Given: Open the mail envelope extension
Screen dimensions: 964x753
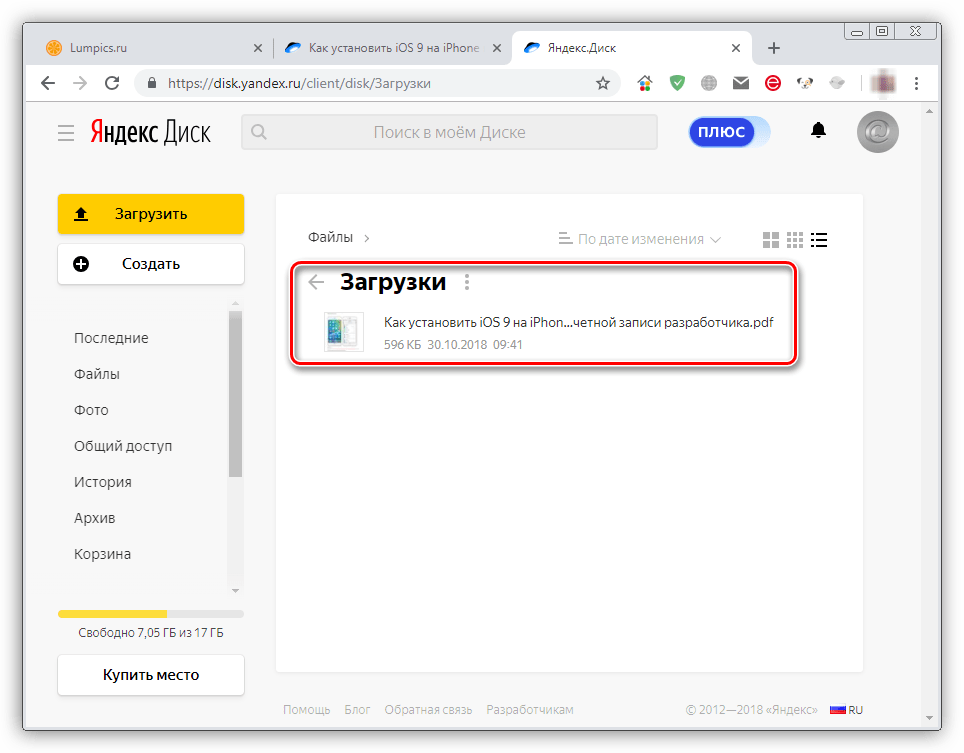Looking at the screenshot, I should click(x=741, y=83).
